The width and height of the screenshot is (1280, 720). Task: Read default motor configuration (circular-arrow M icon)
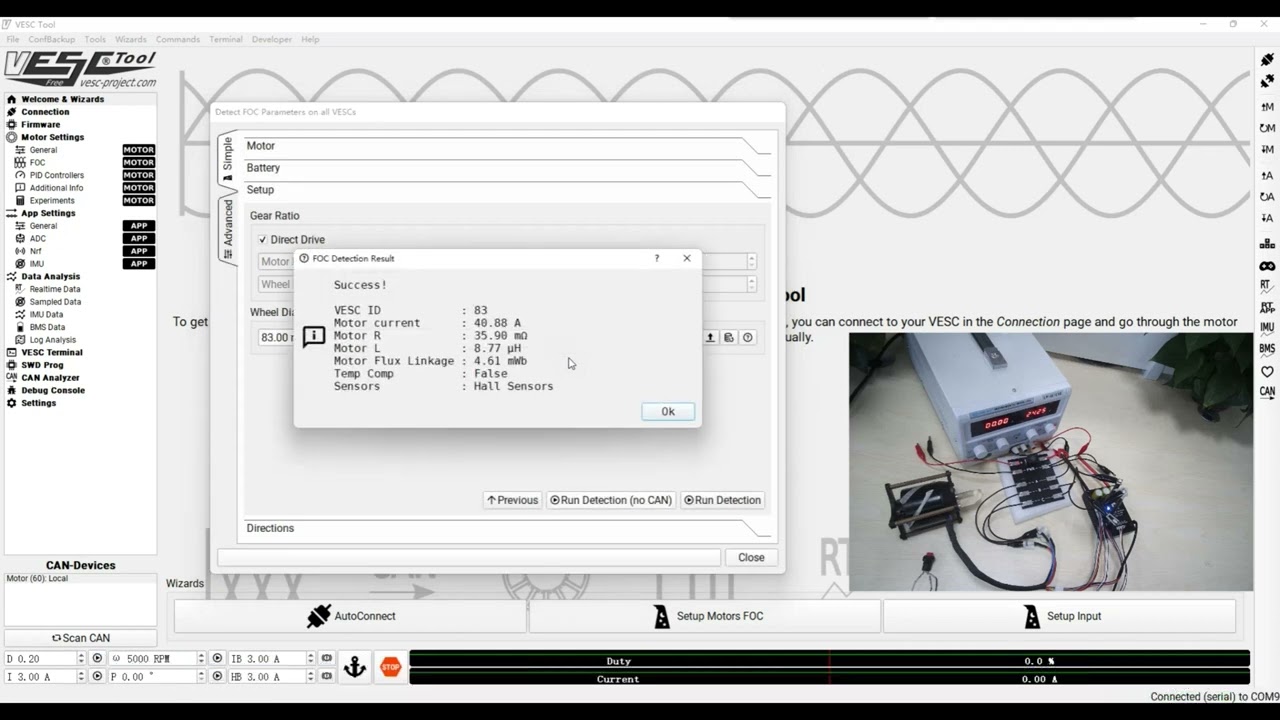pyautogui.click(x=1267, y=128)
